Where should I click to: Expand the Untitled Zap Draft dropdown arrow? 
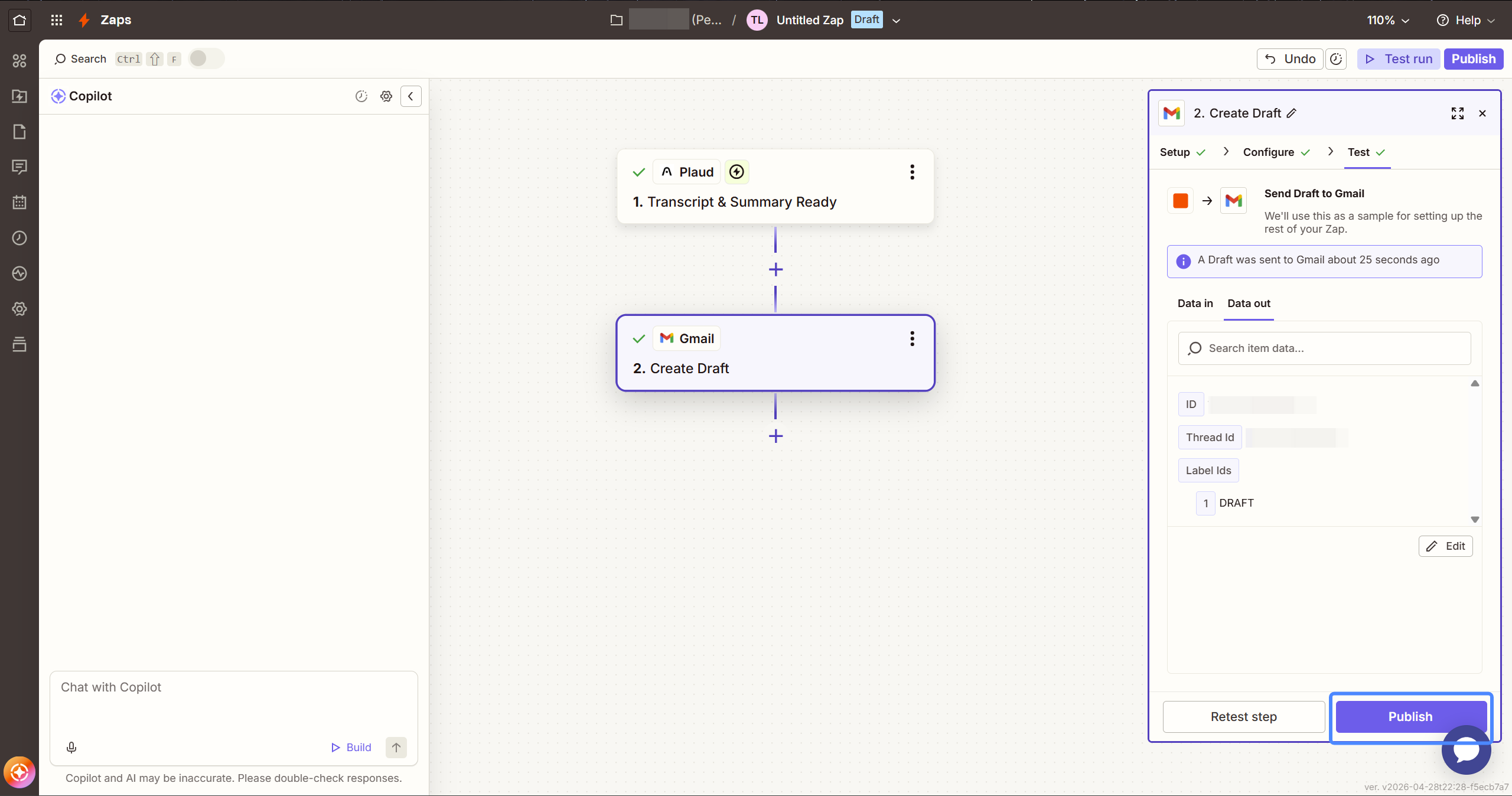pos(896,21)
